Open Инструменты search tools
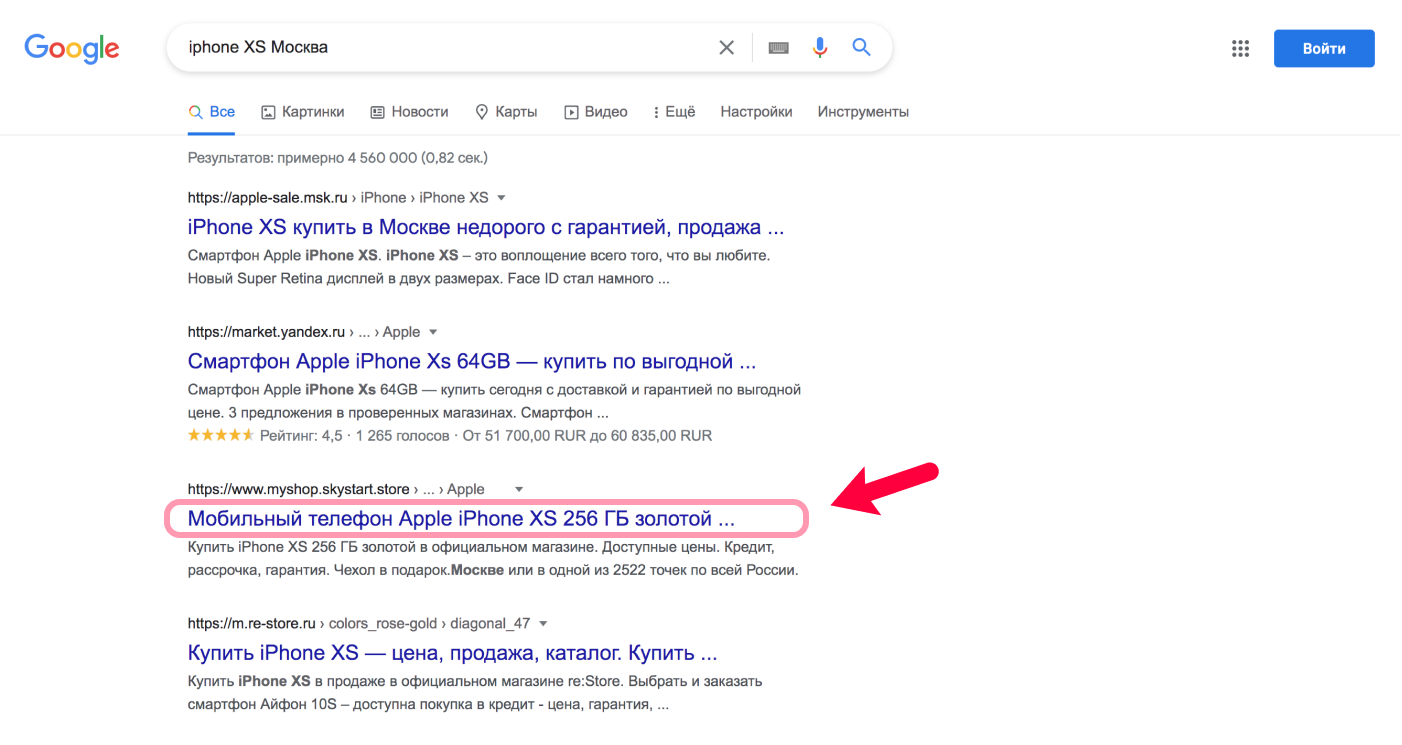This screenshot has height=745, width=1402. (x=863, y=112)
